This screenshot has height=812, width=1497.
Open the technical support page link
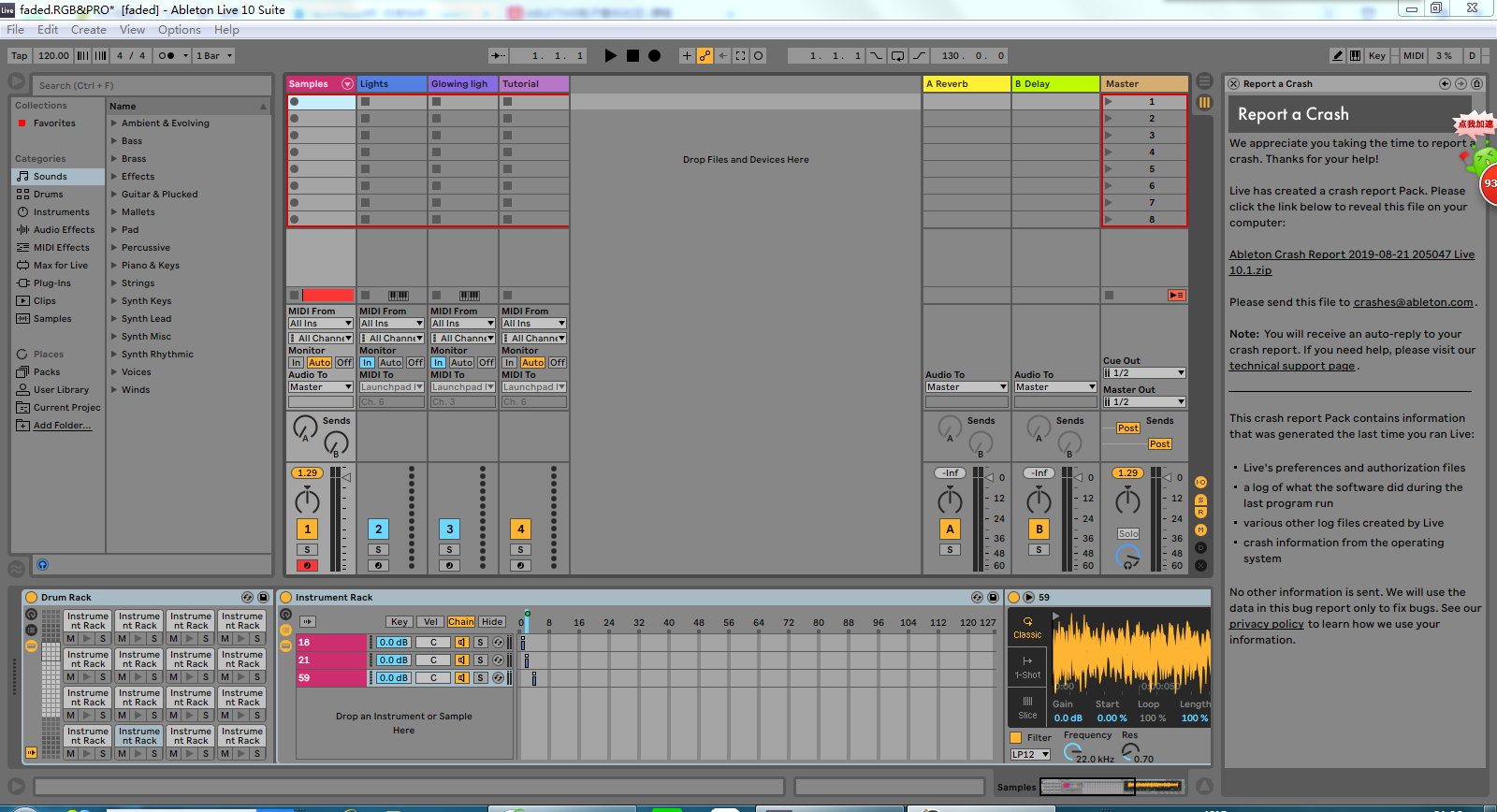pyautogui.click(x=1292, y=366)
